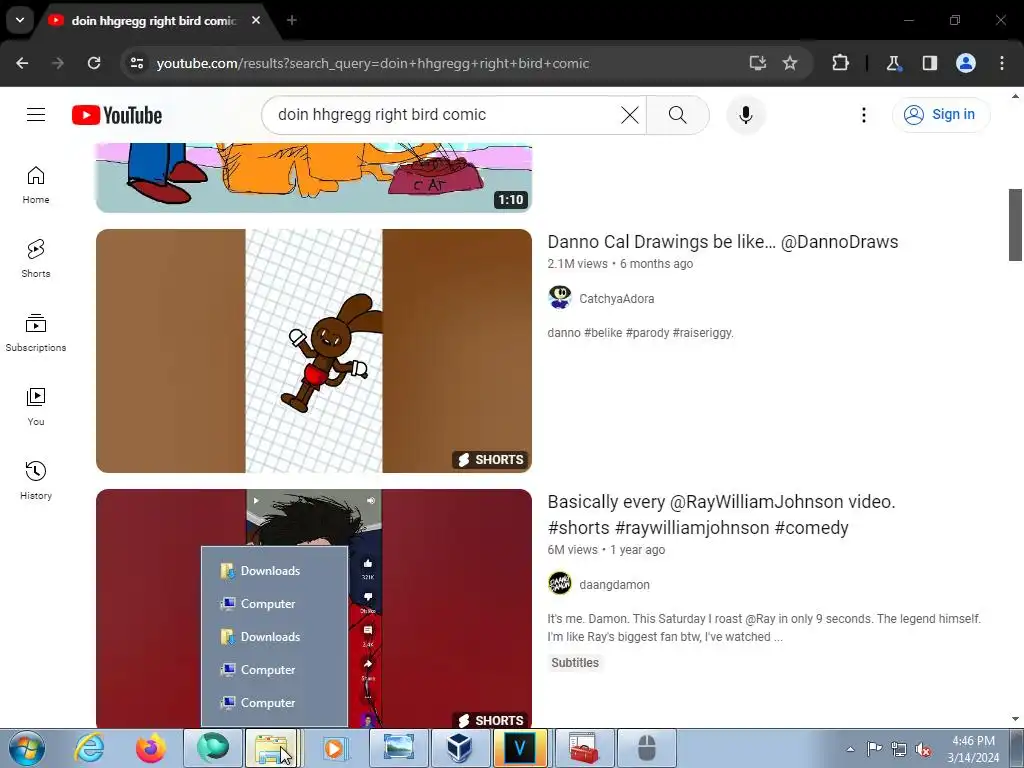Open the blue V app on taskbar
Viewport: 1024px width, 768px height.
(520, 748)
